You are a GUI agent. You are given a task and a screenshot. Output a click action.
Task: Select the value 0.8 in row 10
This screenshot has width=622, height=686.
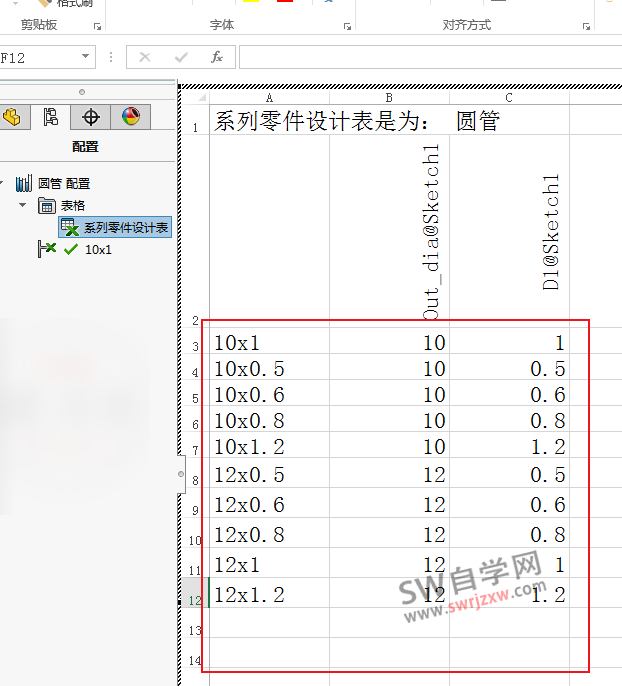coord(509,533)
